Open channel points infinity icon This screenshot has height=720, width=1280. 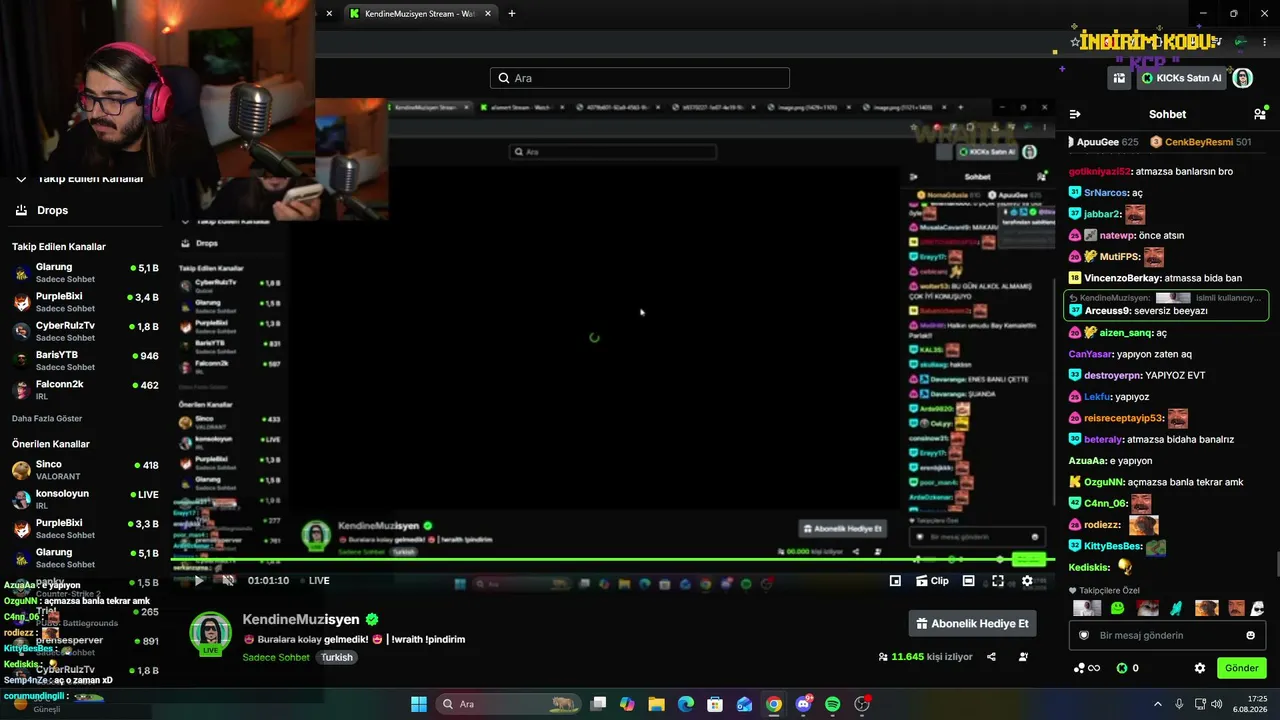pos(1087,668)
